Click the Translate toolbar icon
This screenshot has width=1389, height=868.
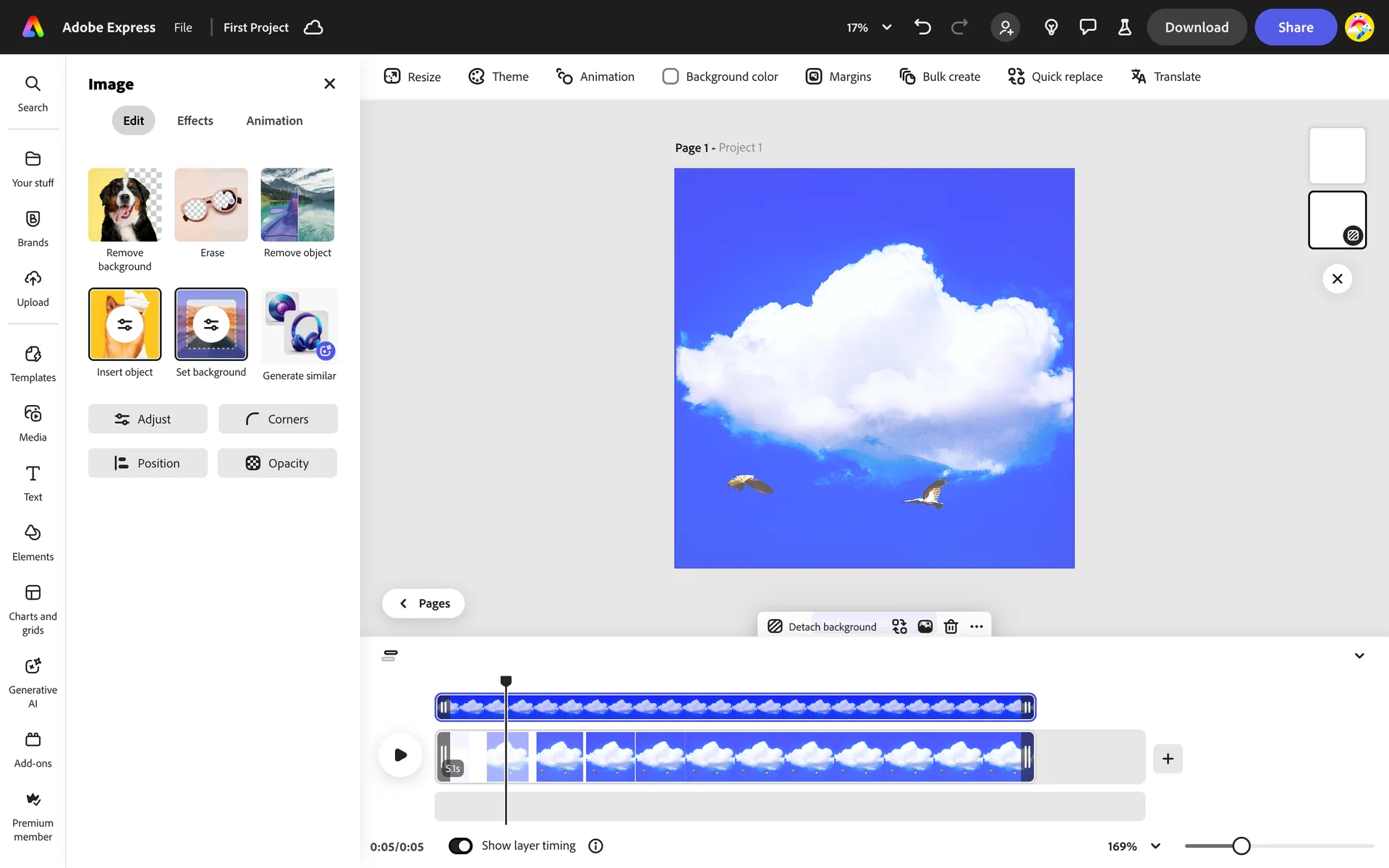tap(1139, 77)
